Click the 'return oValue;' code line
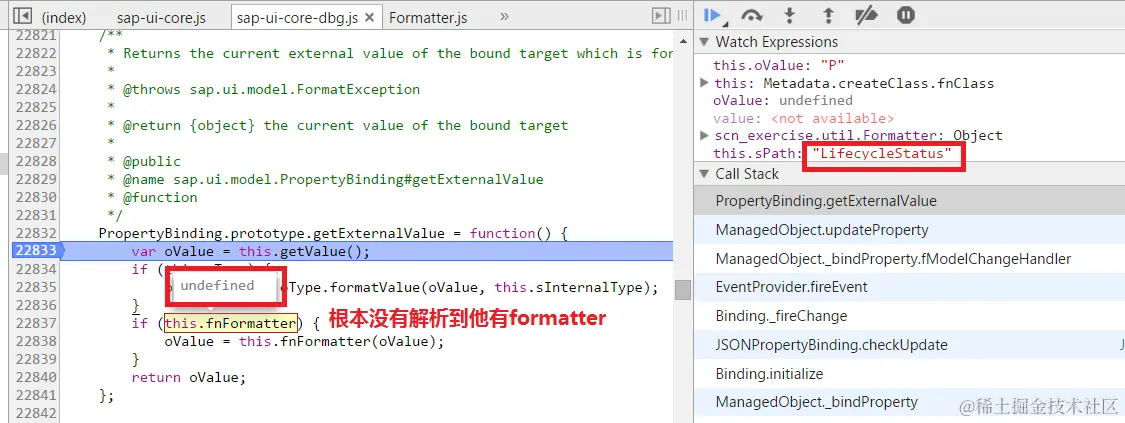1125x423 pixels. click(189, 377)
